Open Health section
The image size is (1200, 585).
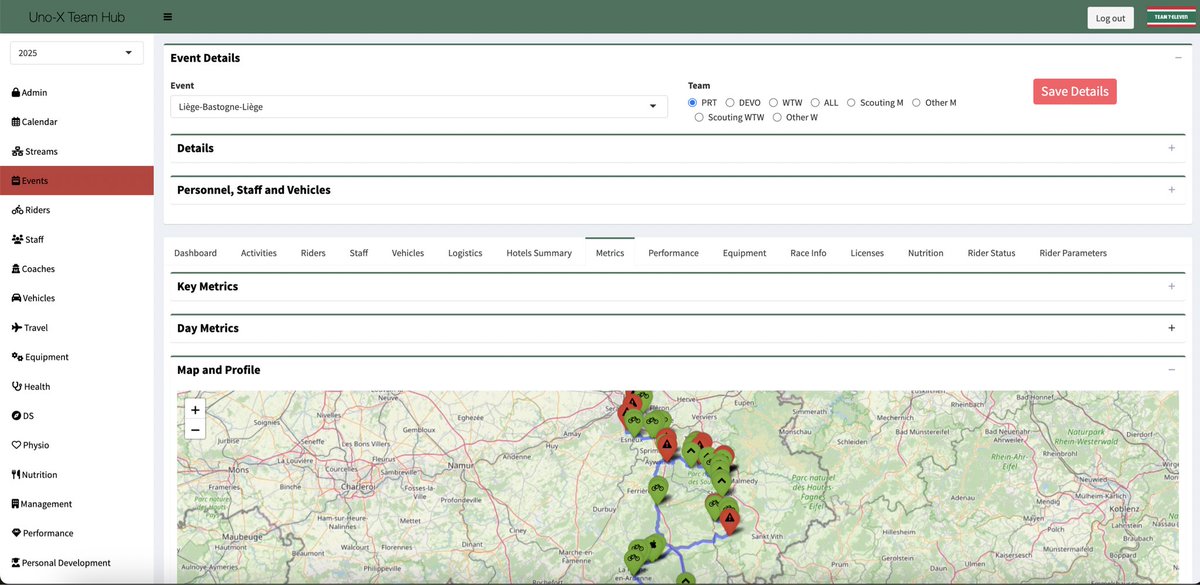[x=30, y=387]
